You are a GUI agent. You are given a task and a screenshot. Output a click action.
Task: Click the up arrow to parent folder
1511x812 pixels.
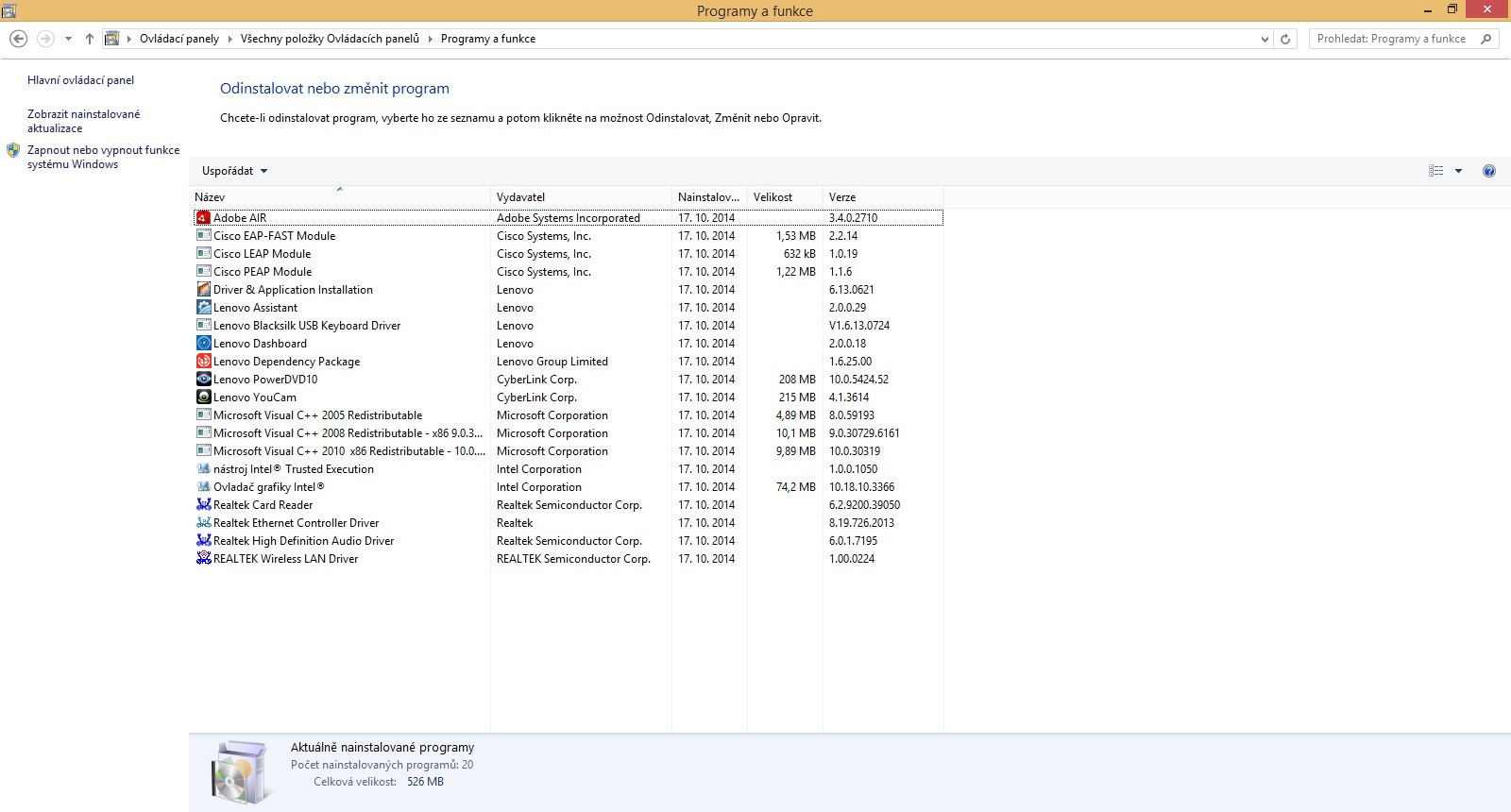click(x=90, y=39)
